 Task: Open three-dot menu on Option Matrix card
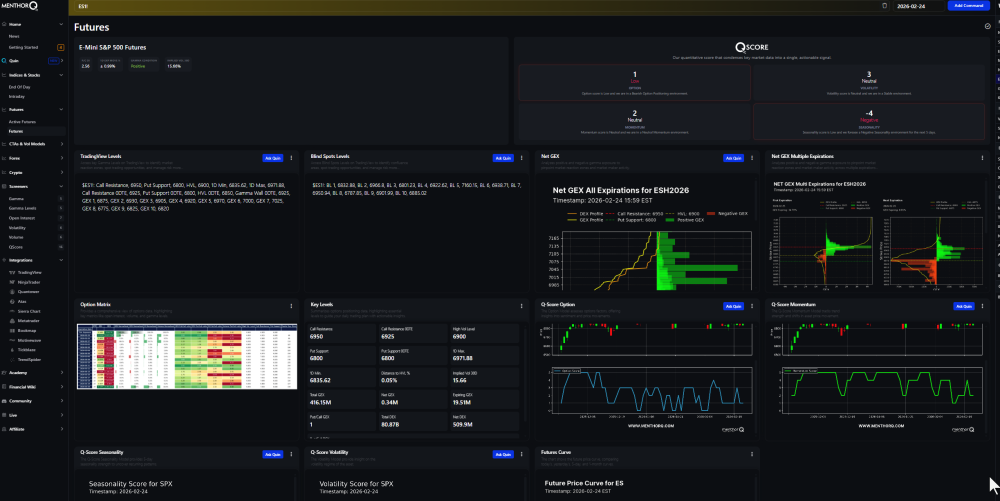(x=291, y=306)
